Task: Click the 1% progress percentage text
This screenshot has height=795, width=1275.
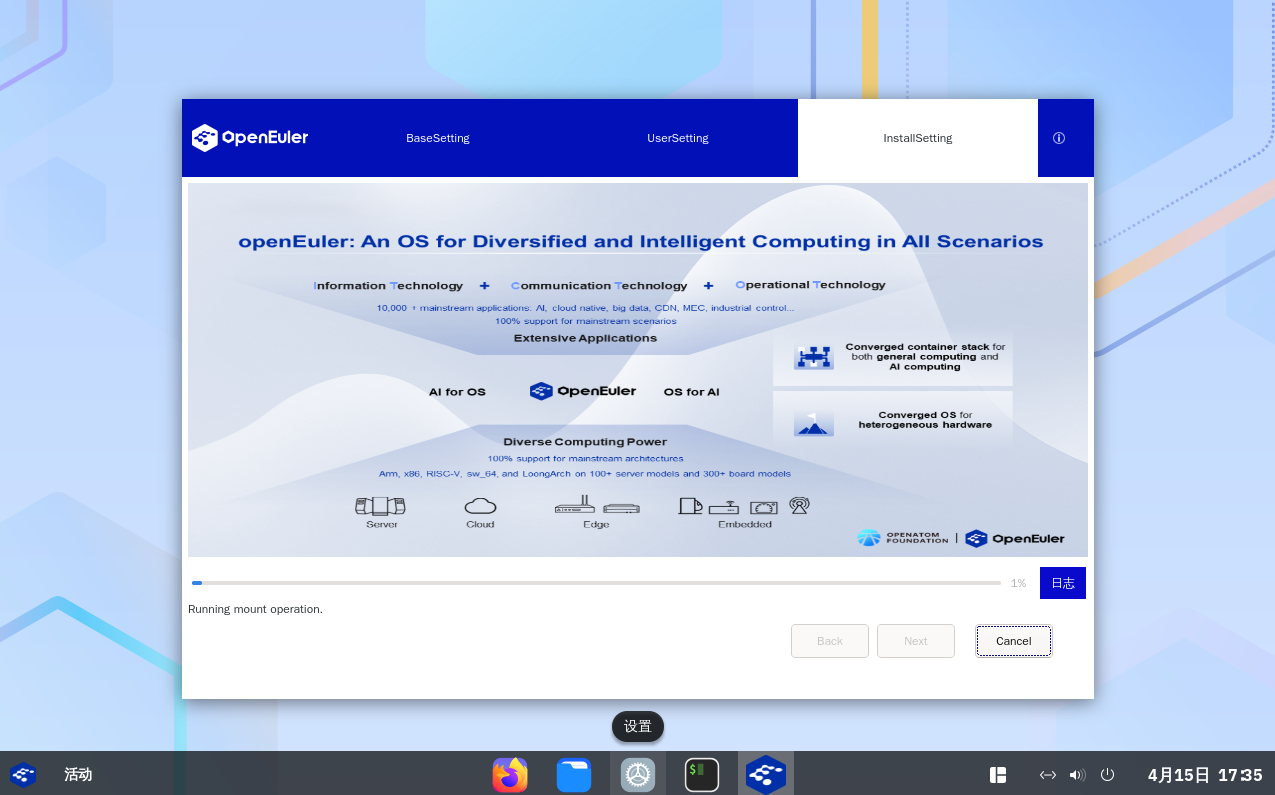Action: point(1018,583)
